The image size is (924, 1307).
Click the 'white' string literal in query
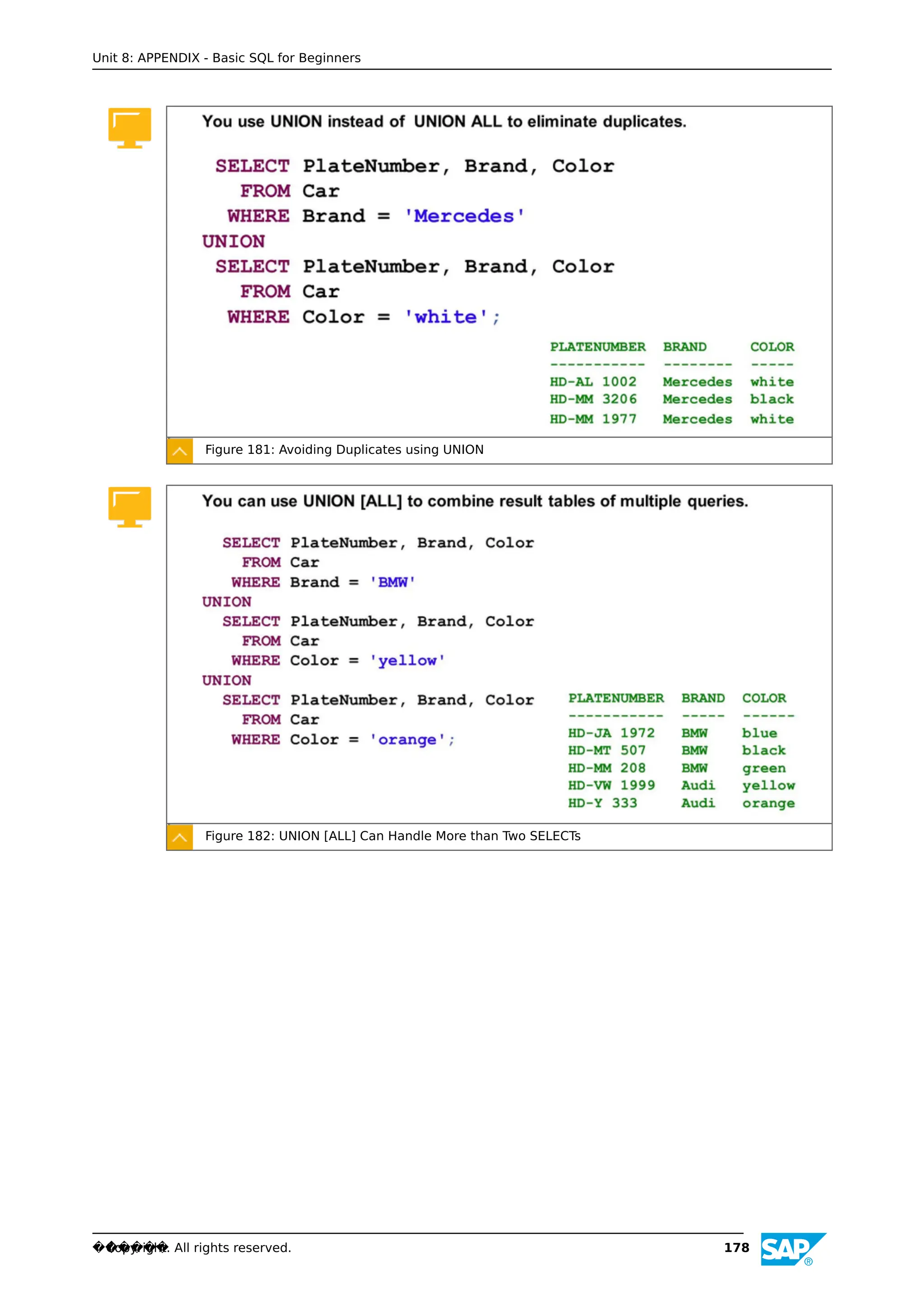[x=446, y=317]
